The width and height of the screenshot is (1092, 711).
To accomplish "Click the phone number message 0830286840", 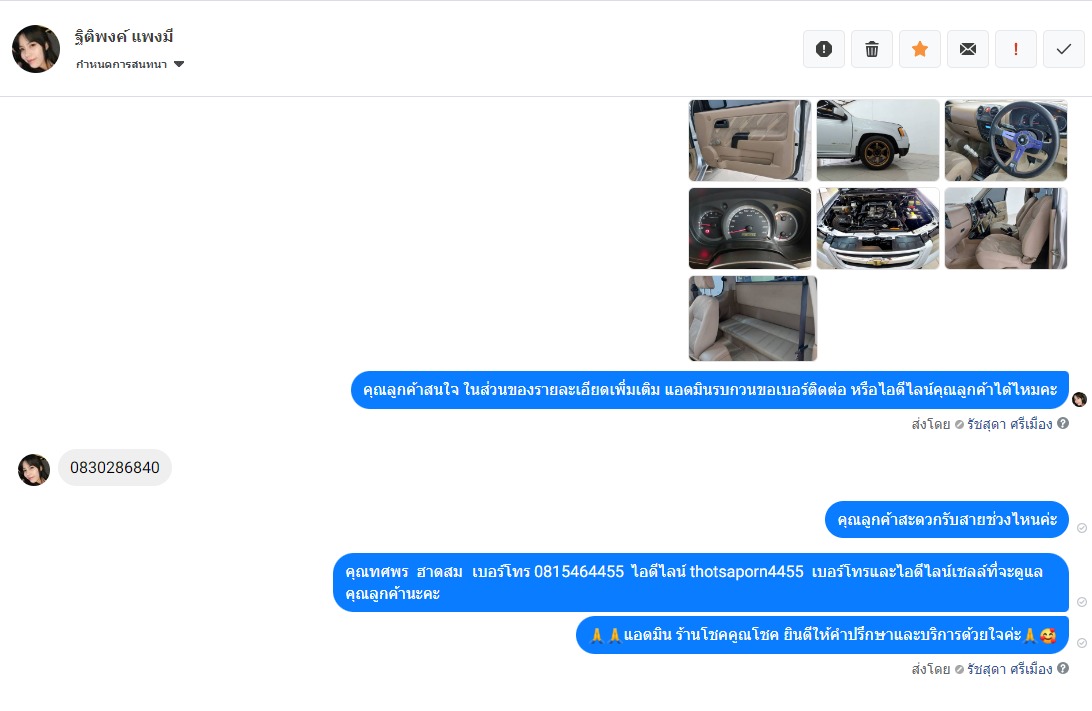I will [x=115, y=467].
